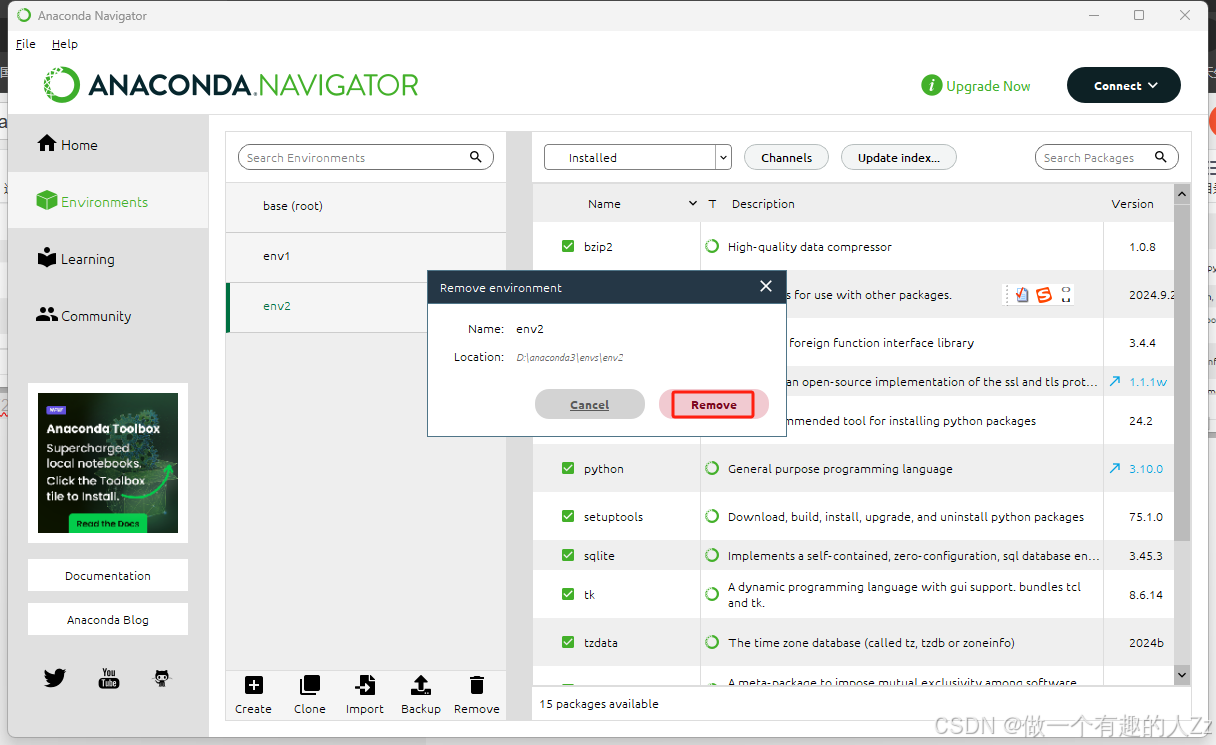Click the Update index button
This screenshot has height=745, width=1216.
899,157
